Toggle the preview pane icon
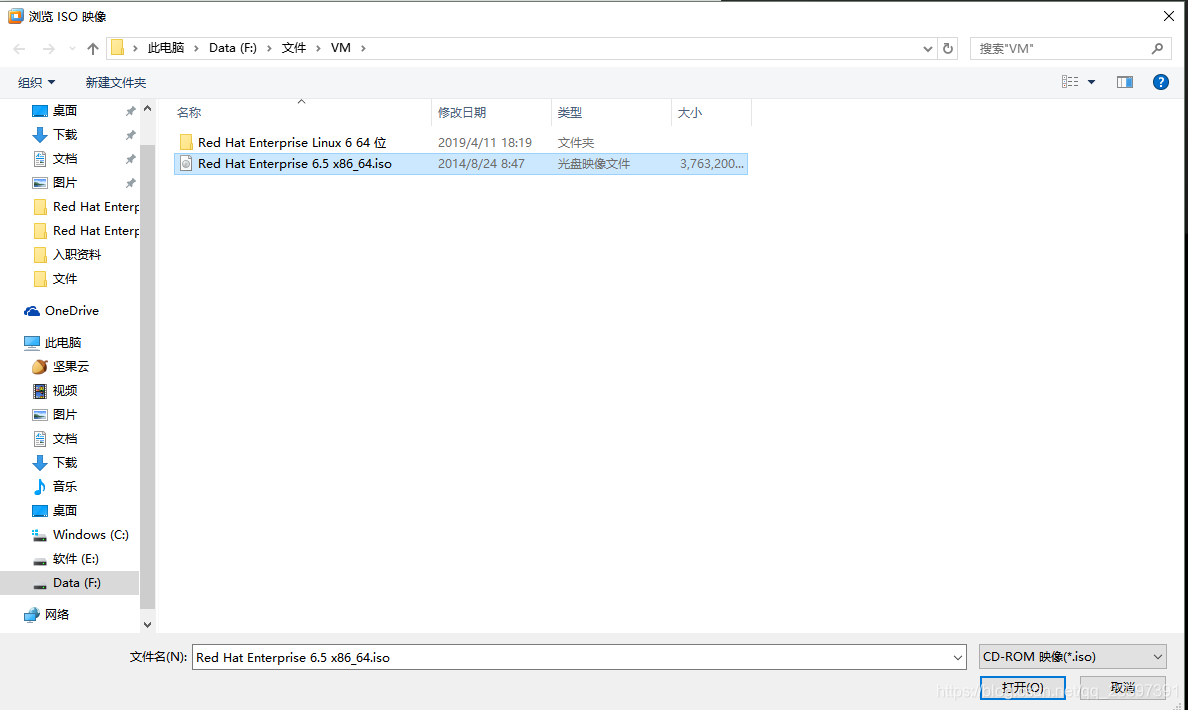The height and width of the screenshot is (710, 1188). tap(1125, 82)
